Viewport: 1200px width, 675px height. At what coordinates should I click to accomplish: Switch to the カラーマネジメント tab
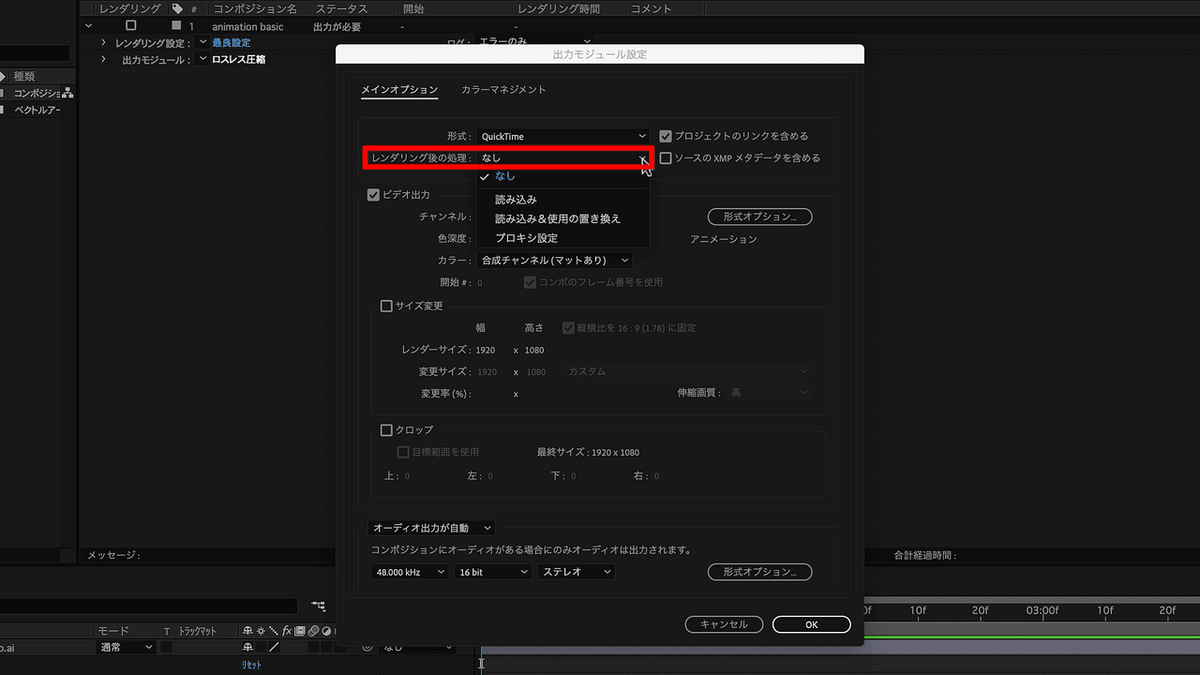click(x=502, y=89)
